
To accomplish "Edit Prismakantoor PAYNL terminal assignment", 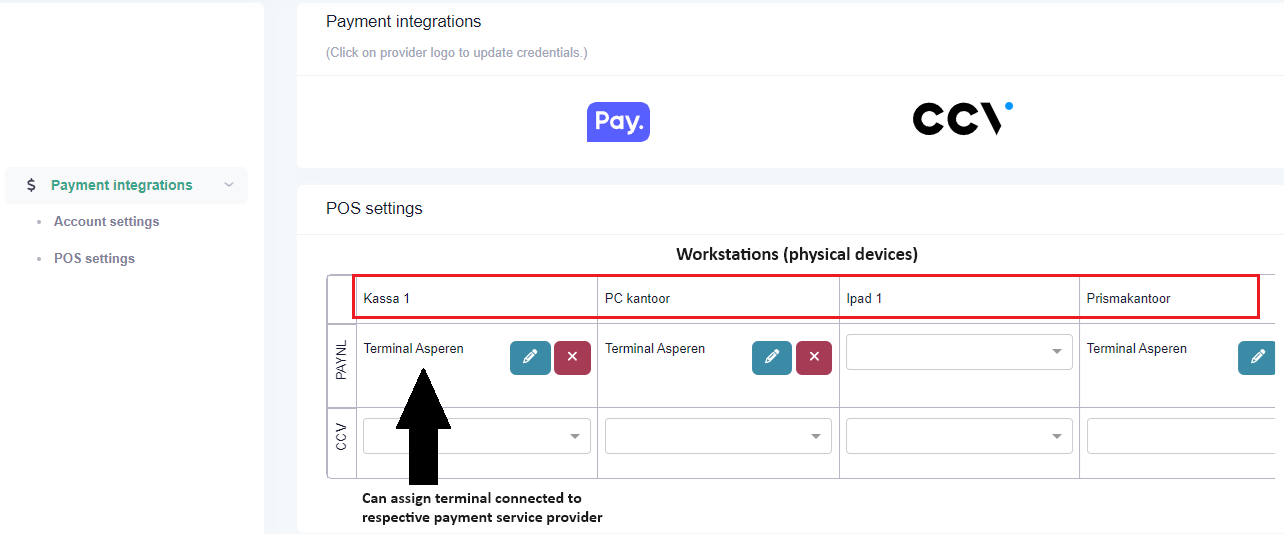I will [x=1256, y=358].
